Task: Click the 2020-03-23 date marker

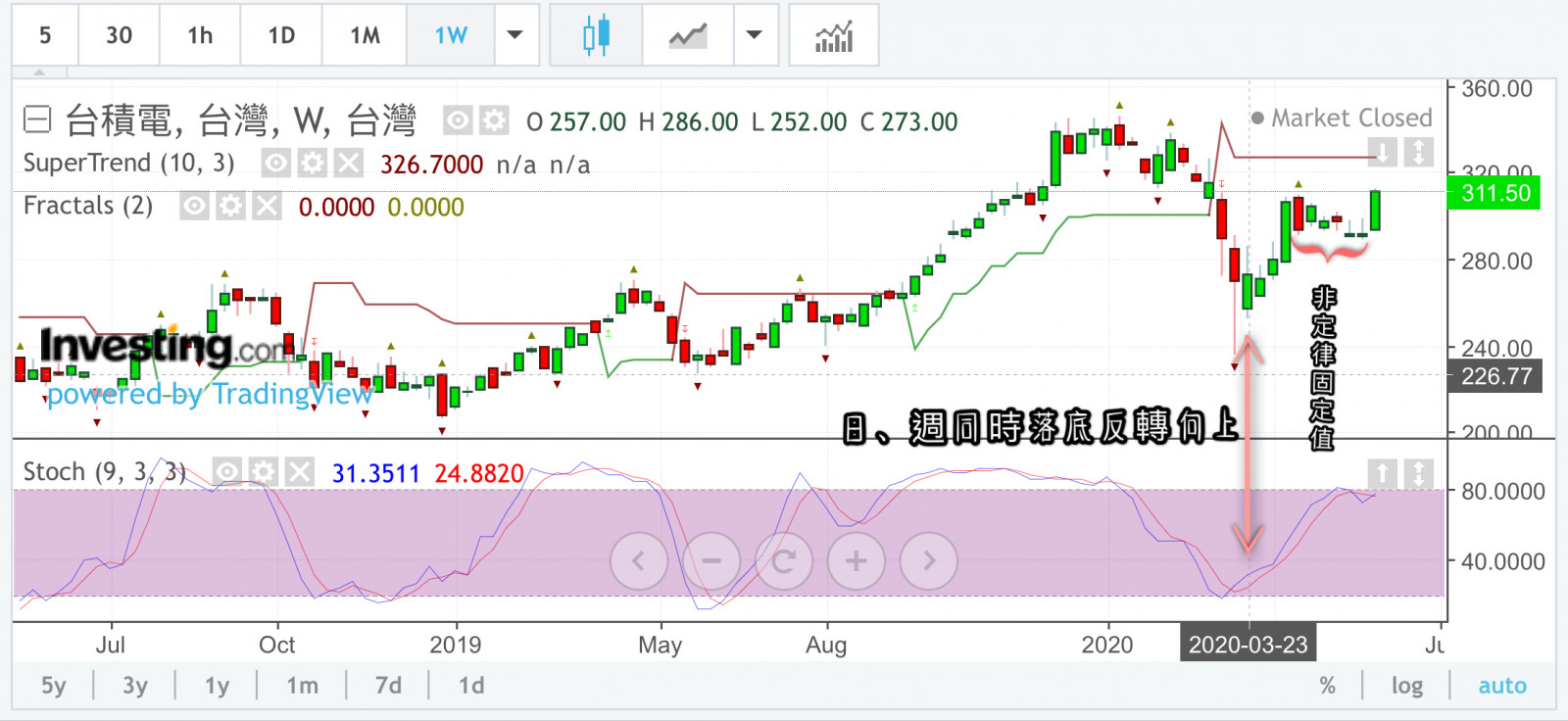Action: (1248, 645)
